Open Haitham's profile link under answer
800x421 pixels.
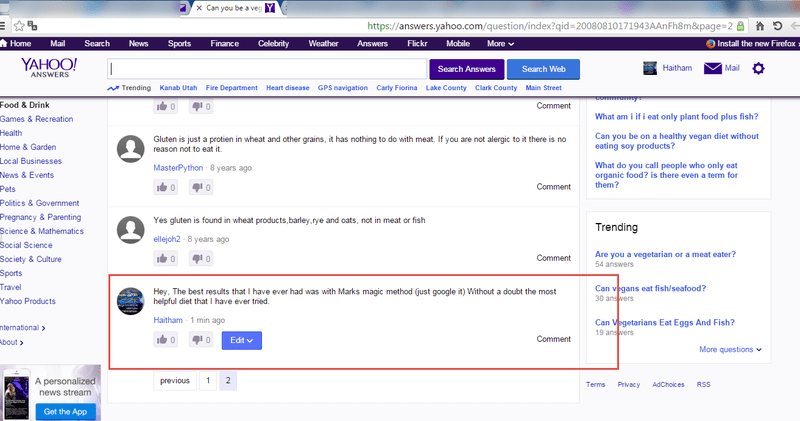pos(168,320)
